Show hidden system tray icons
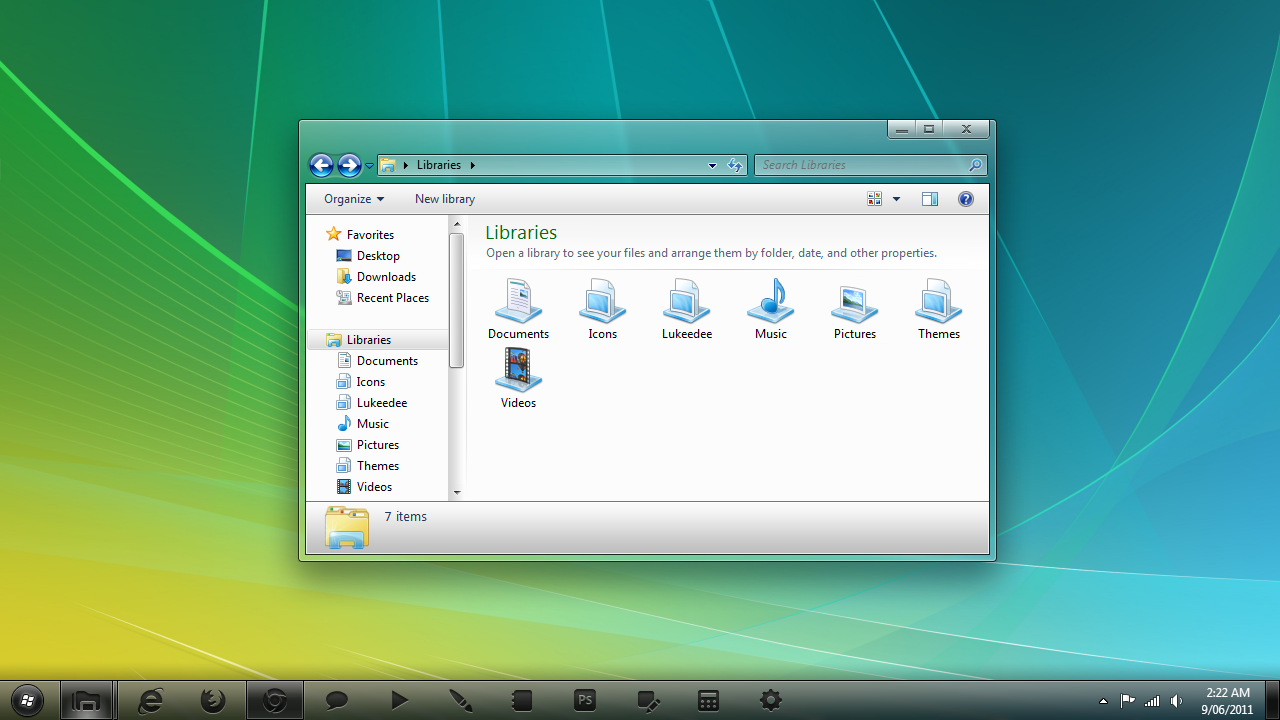 click(x=1103, y=701)
